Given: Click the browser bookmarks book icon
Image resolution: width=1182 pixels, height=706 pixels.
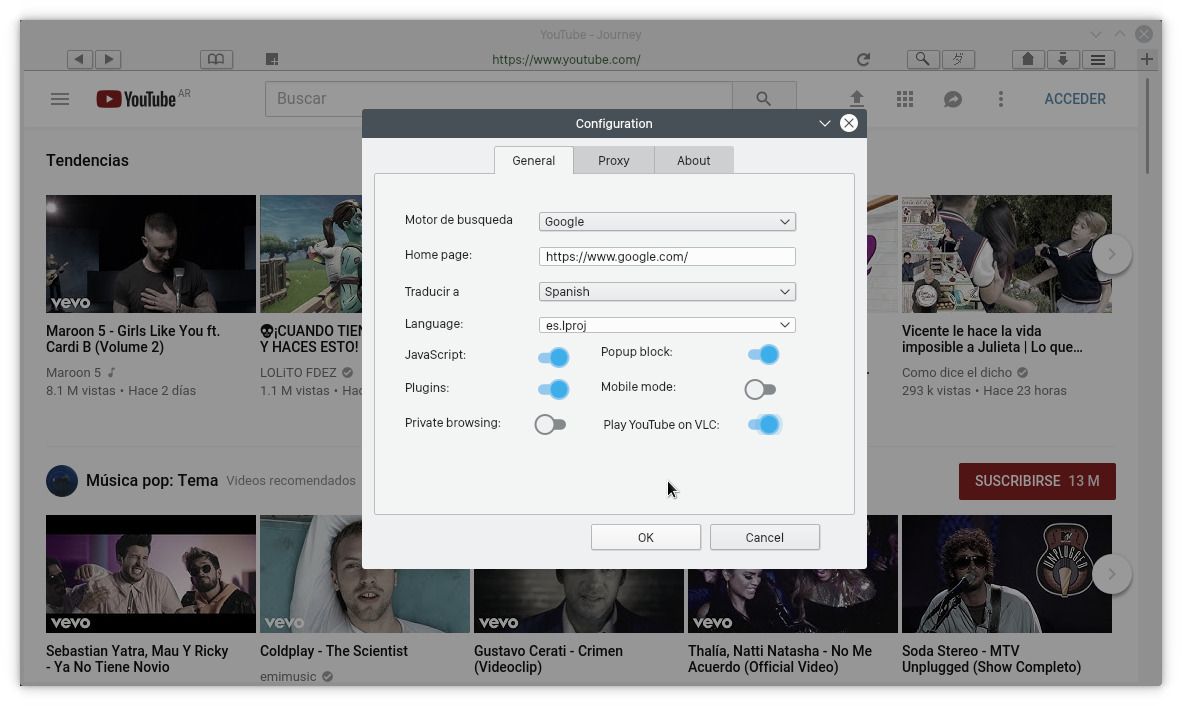Looking at the screenshot, I should click(216, 59).
